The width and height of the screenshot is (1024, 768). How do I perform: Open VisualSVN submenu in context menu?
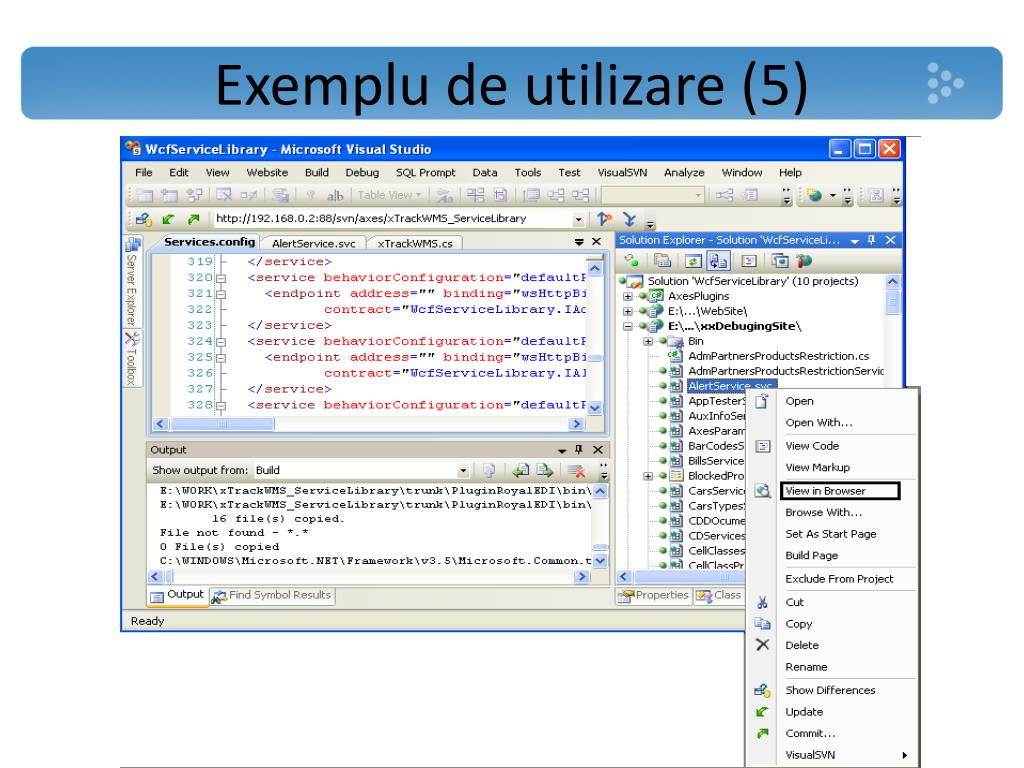(831, 755)
